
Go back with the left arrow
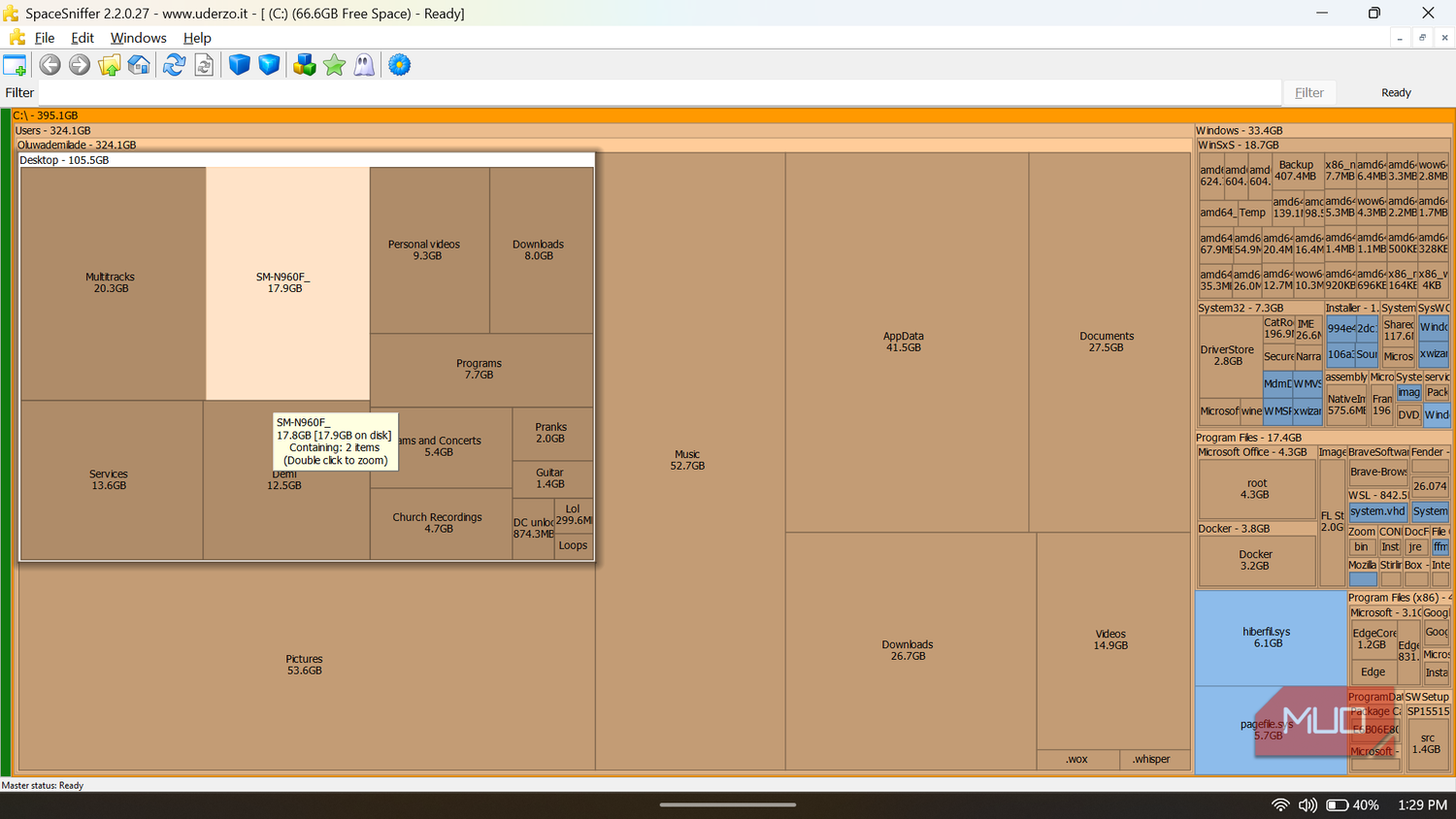[50, 65]
